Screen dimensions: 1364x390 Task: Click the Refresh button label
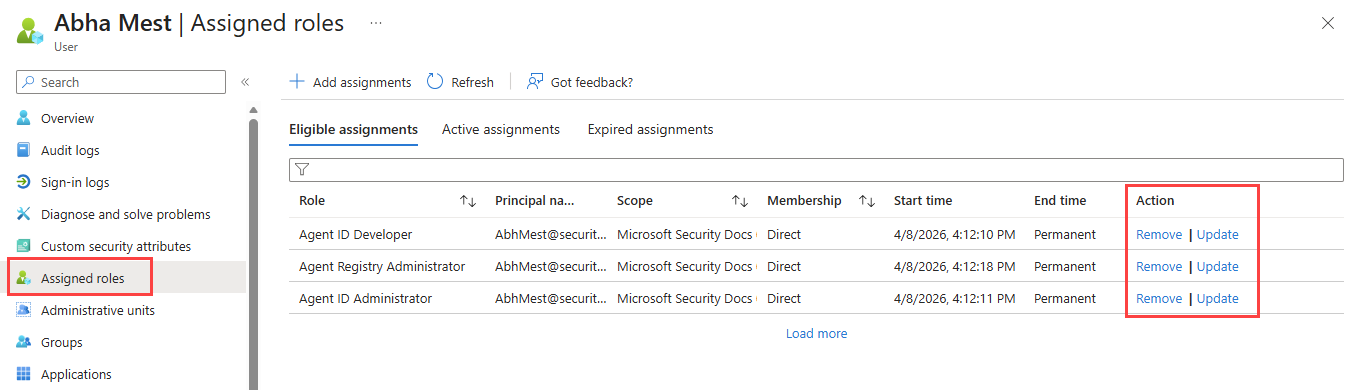pos(472,83)
